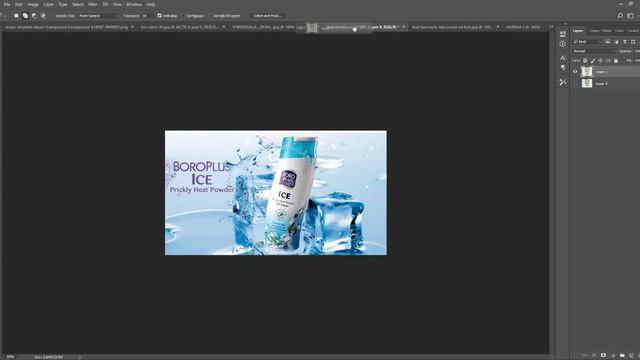Open the crossed-tools panel icon

tap(563, 82)
